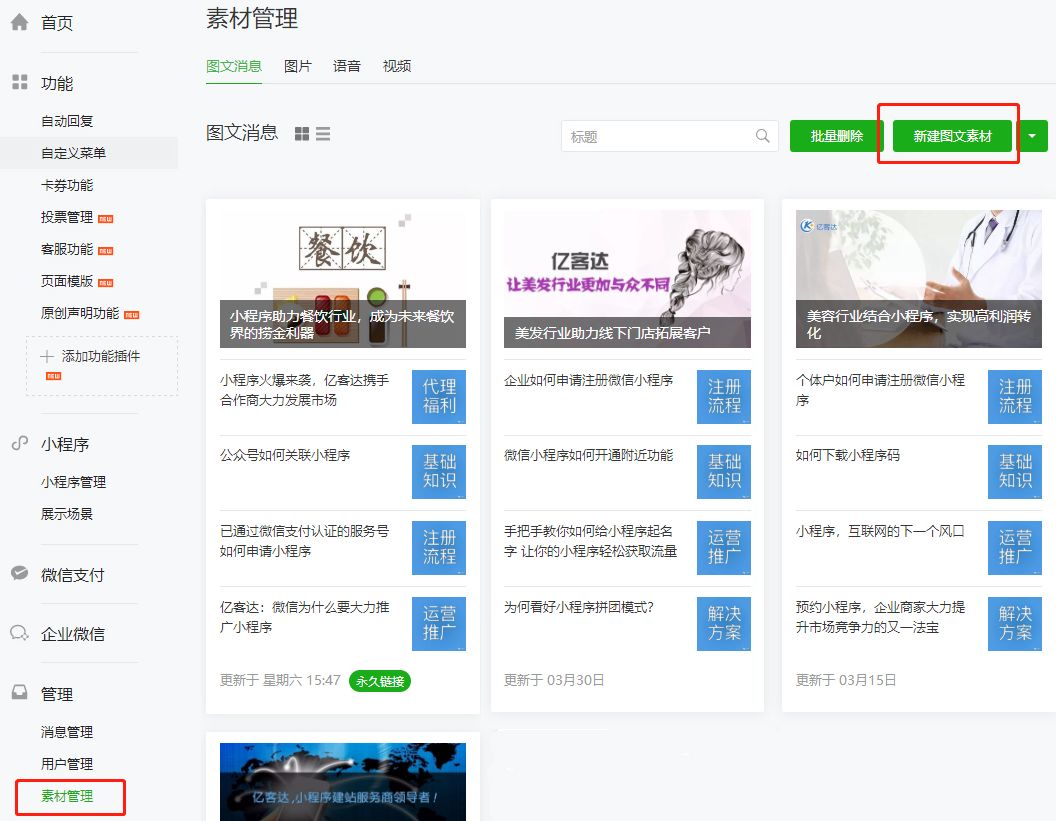Switch to the 图片 tab
Image resolution: width=1056 pixels, height=821 pixels.
pyautogui.click(x=298, y=66)
